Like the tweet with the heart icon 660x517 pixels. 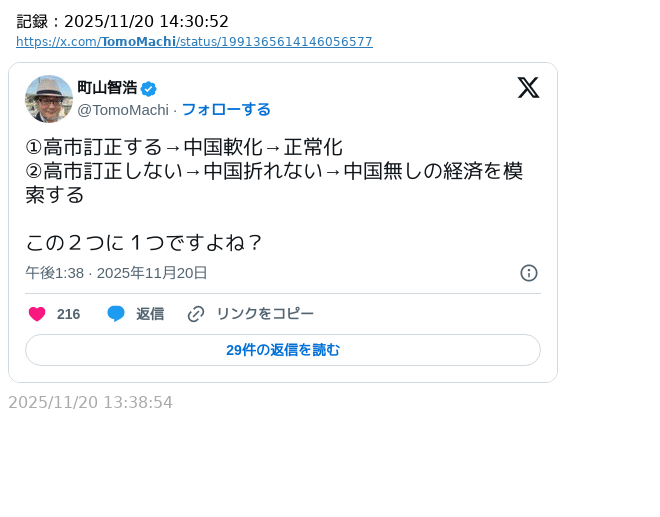click(x=37, y=314)
